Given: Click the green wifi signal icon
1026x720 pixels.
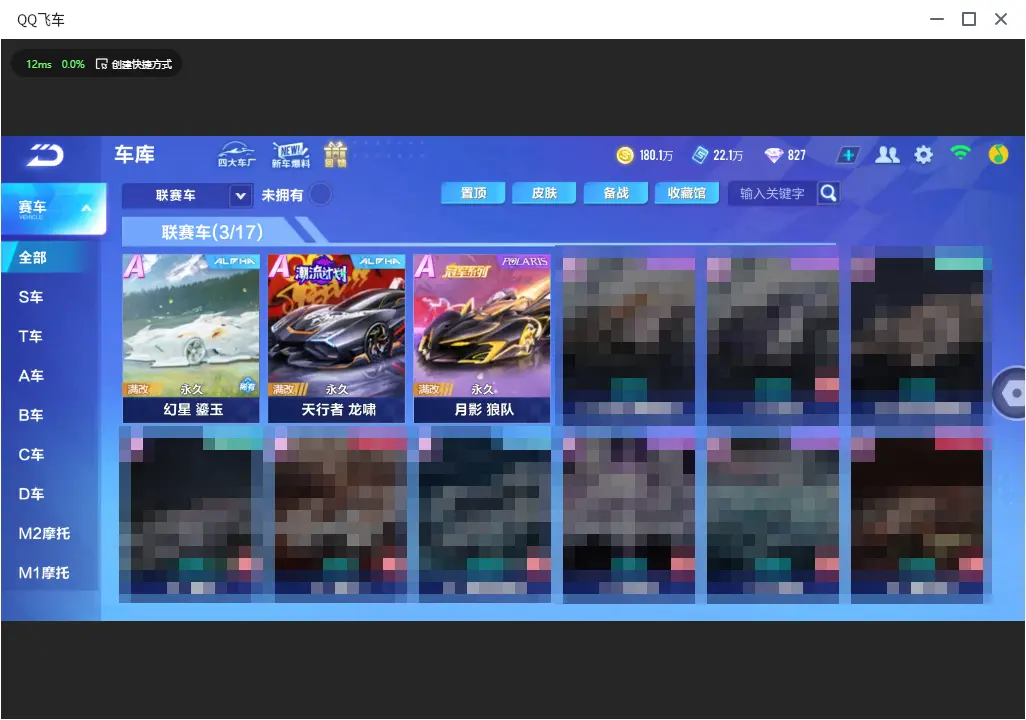Looking at the screenshot, I should [x=960, y=153].
